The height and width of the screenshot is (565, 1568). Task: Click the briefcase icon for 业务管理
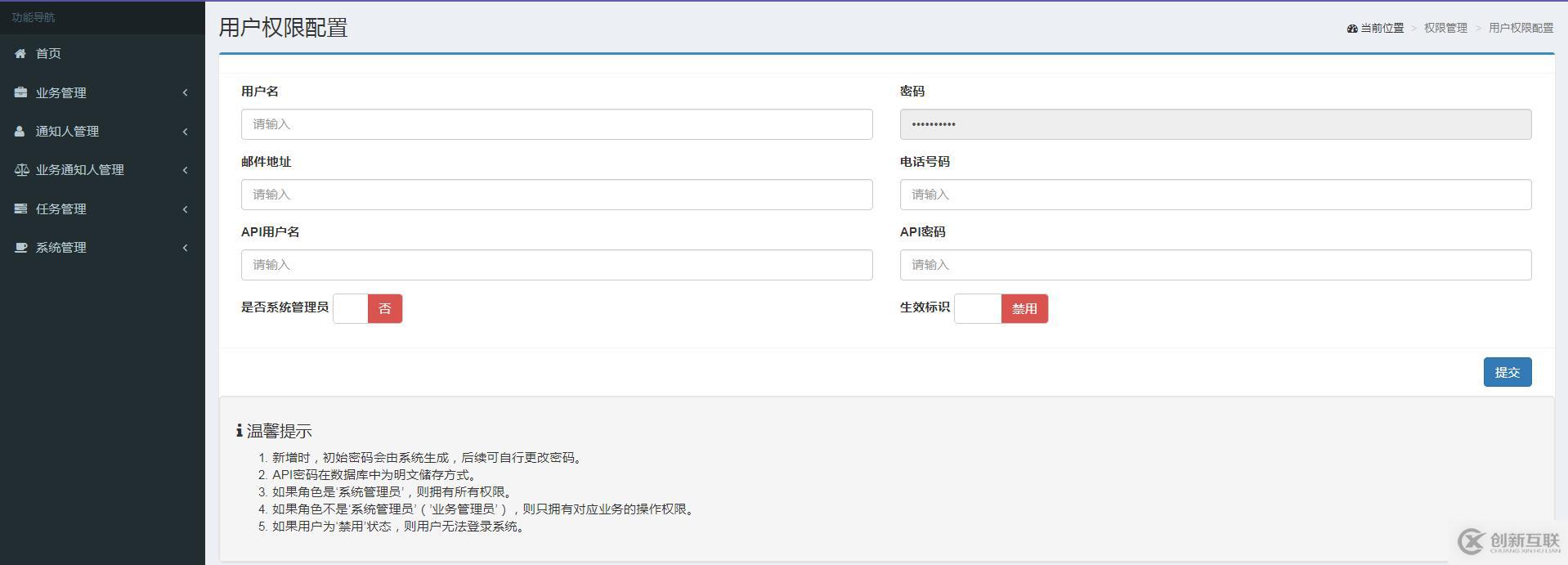pos(20,92)
